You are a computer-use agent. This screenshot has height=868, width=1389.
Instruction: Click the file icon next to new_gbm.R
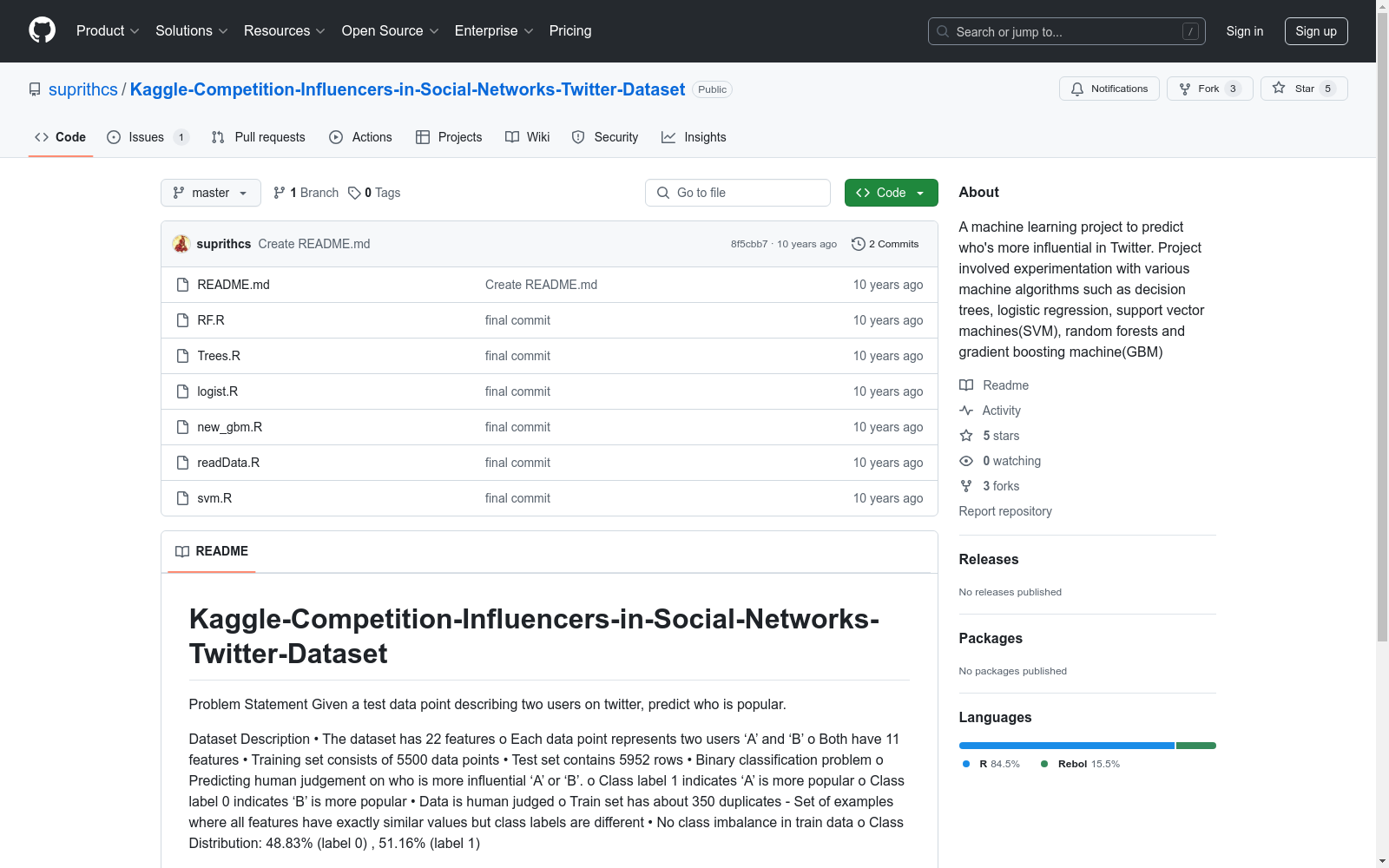(182, 427)
